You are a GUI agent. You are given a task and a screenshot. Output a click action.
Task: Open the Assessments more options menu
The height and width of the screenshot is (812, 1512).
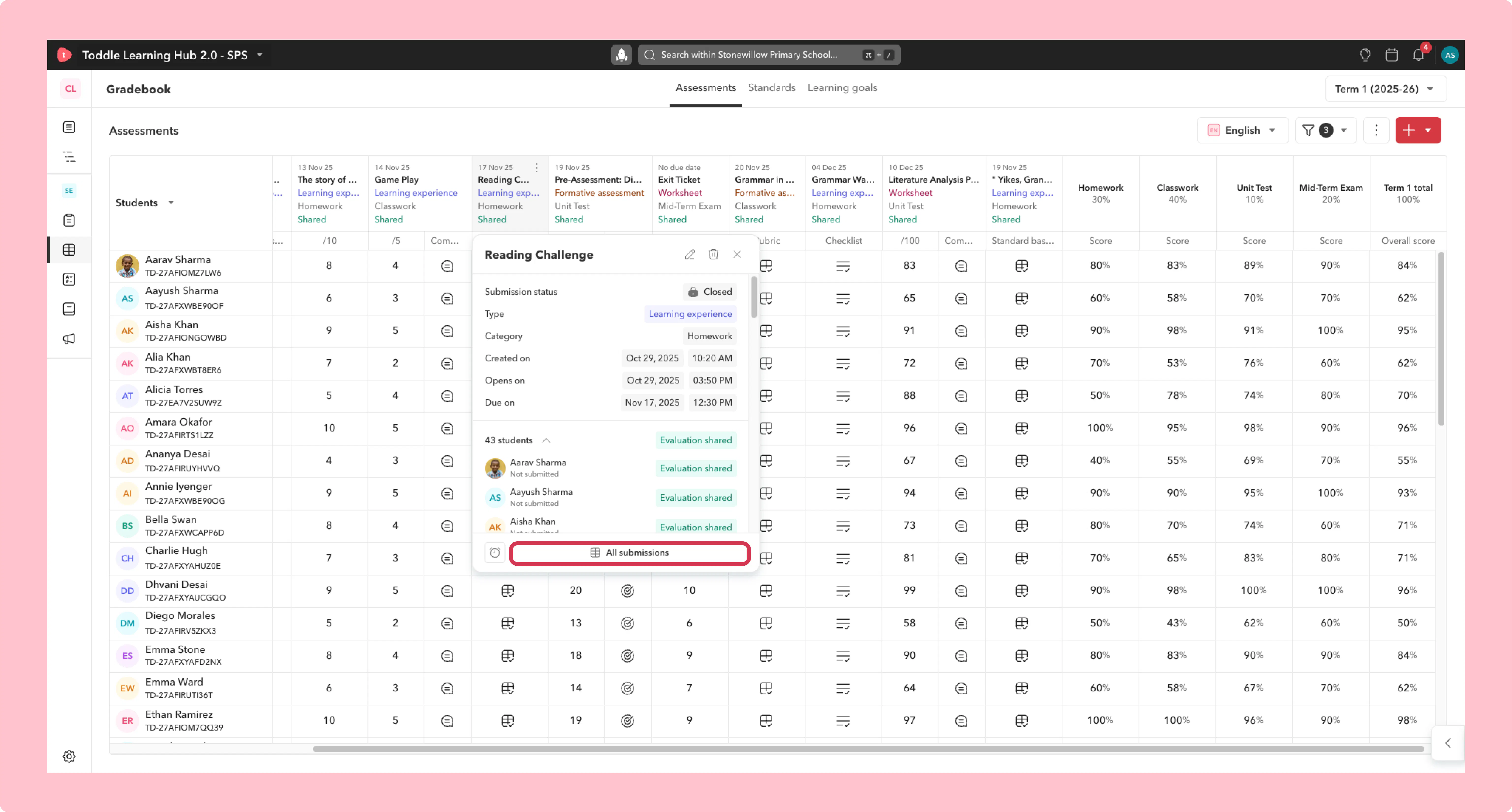[x=1376, y=130]
